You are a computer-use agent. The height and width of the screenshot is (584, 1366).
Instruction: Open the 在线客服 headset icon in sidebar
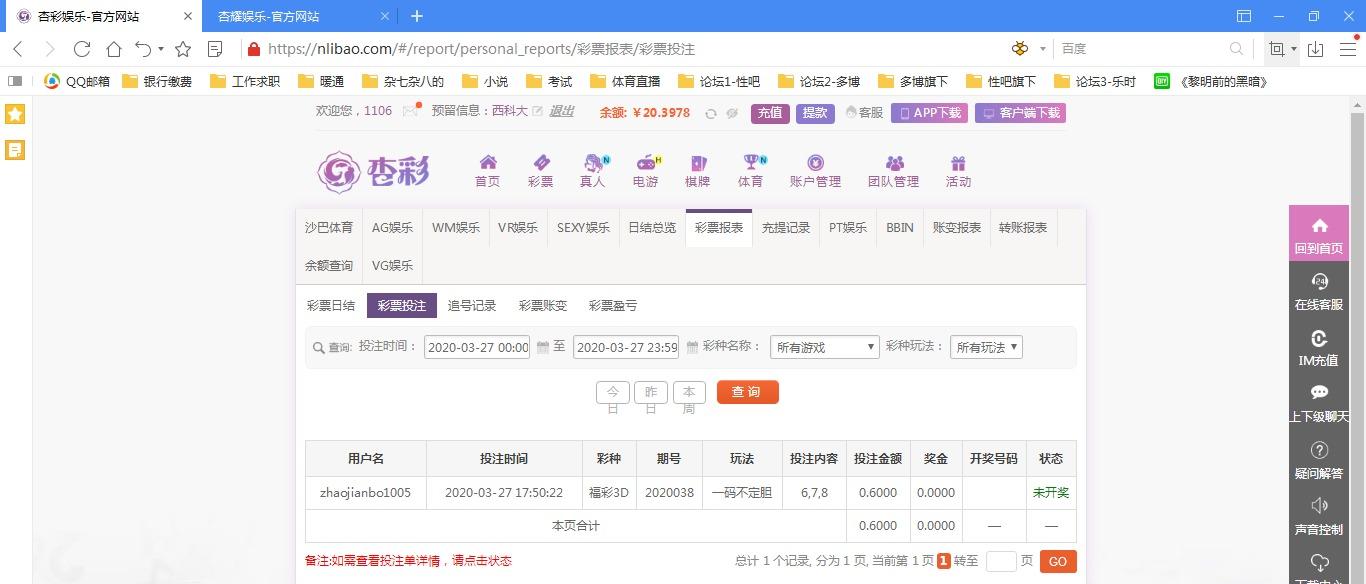point(1319,283)
